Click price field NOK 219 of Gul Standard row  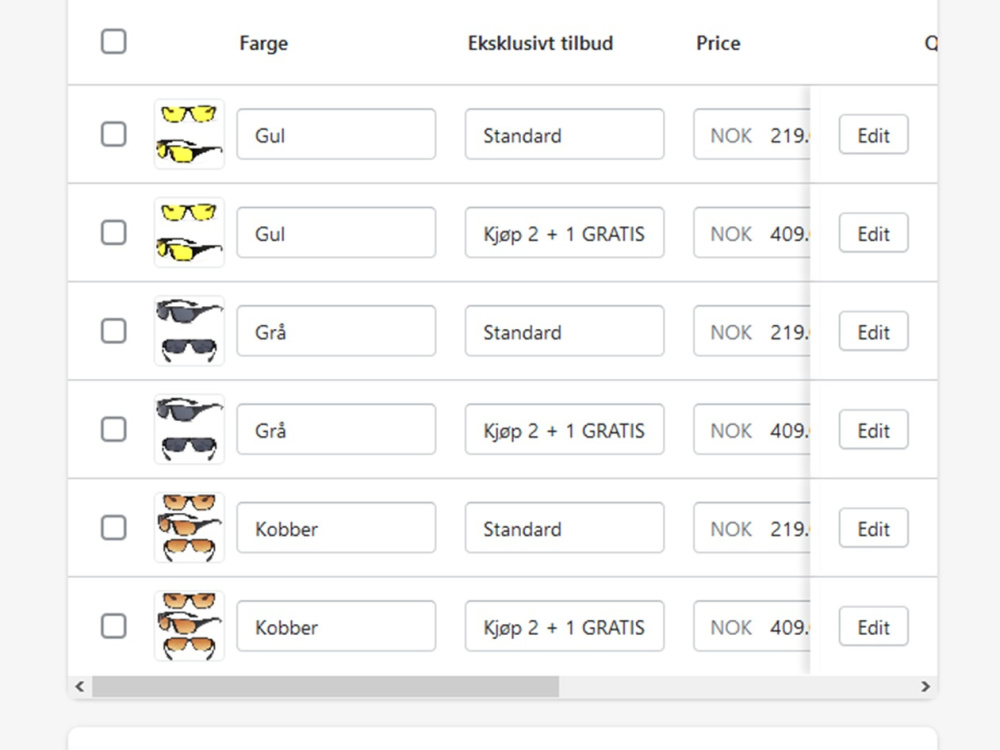(x=751, y=134)
